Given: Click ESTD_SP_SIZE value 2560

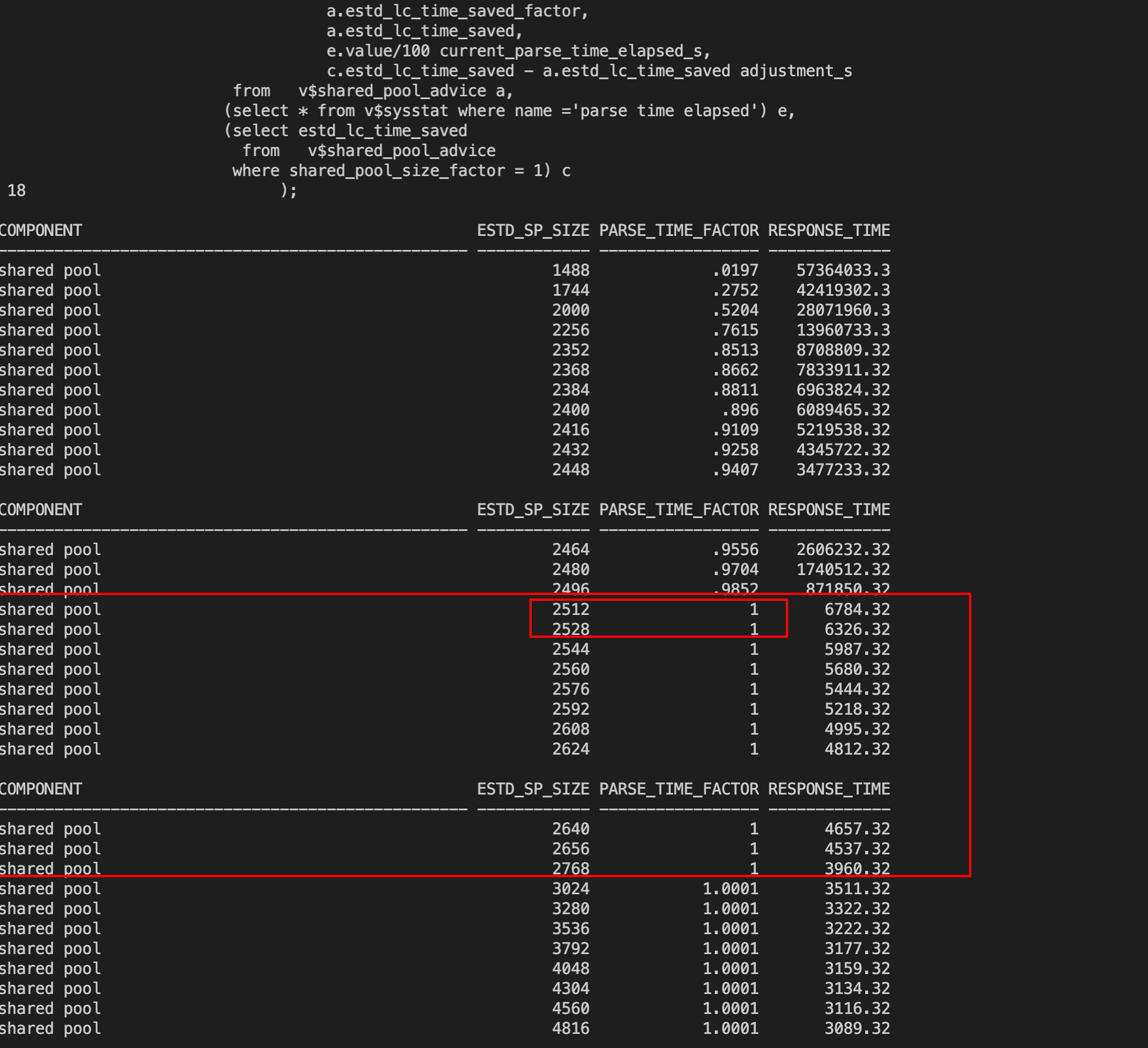Looking at the screenshot, I should pos(570,669).
